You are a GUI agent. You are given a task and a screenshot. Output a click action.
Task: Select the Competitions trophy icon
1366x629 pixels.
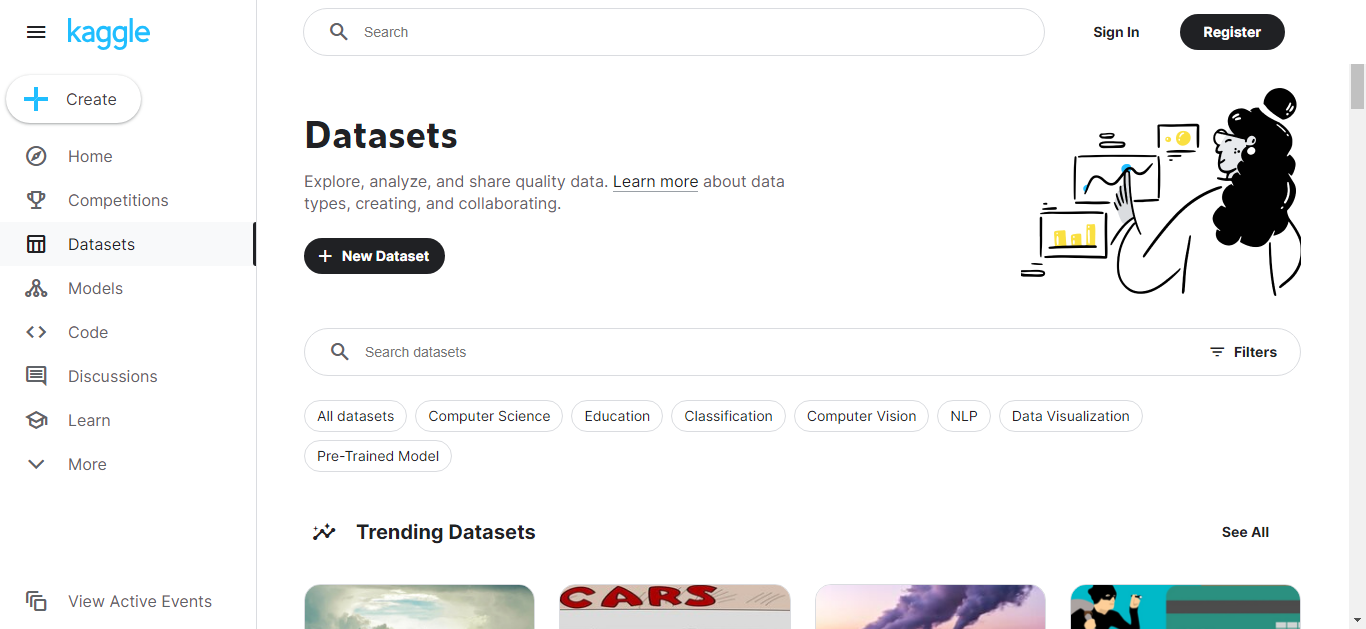click(36, 200)
